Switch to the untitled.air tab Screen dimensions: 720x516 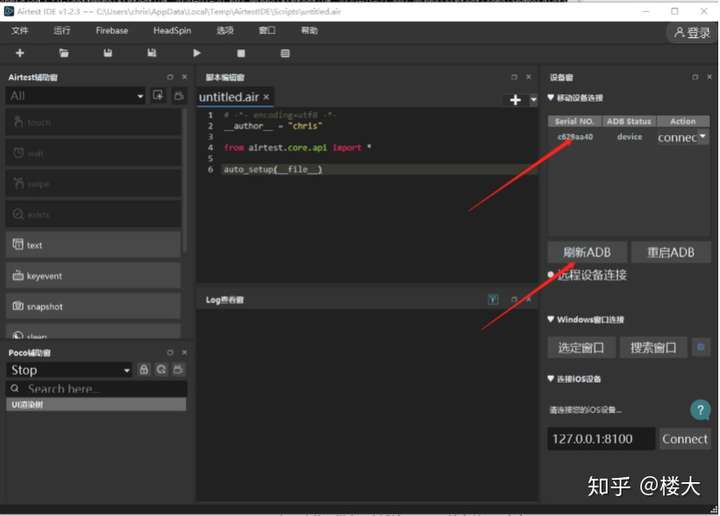click(229, 97)
